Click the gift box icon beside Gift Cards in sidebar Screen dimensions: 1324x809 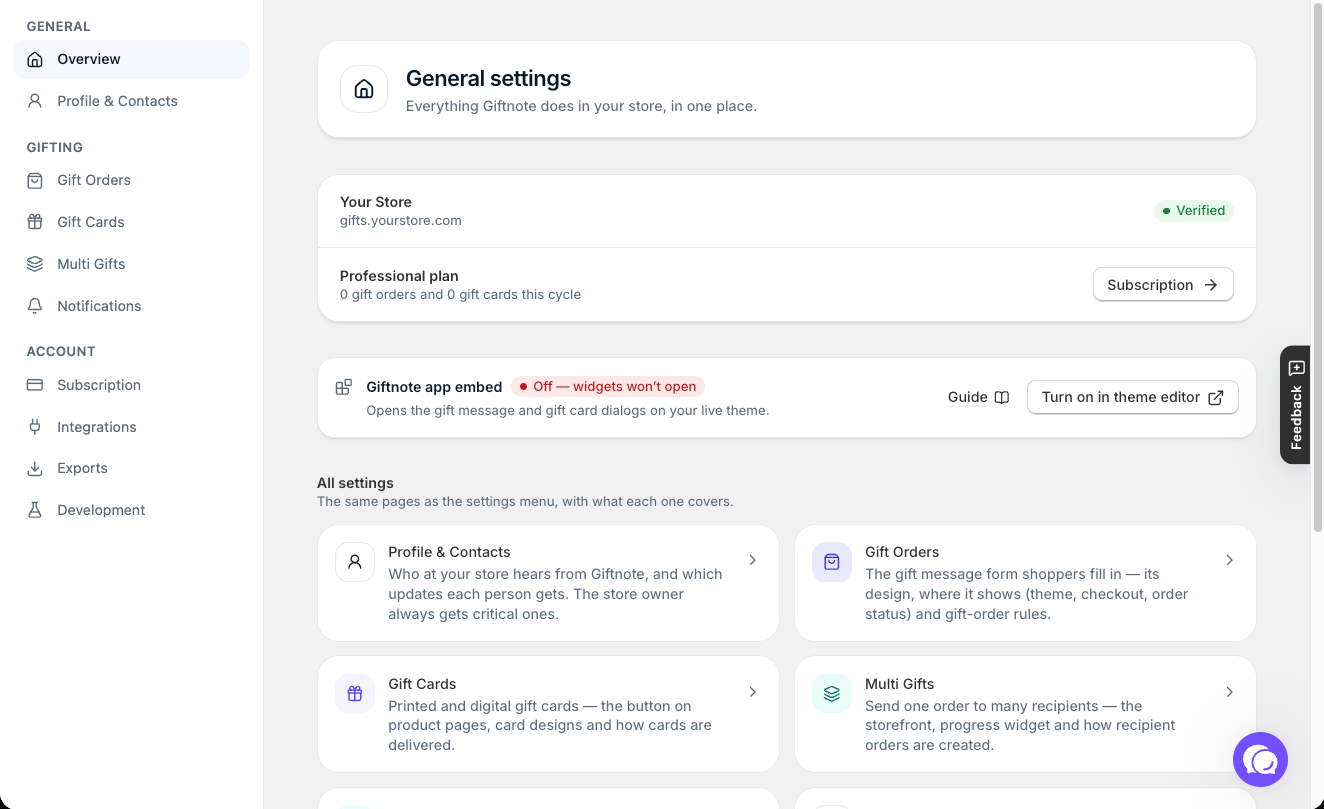click(x=35, y=222)
